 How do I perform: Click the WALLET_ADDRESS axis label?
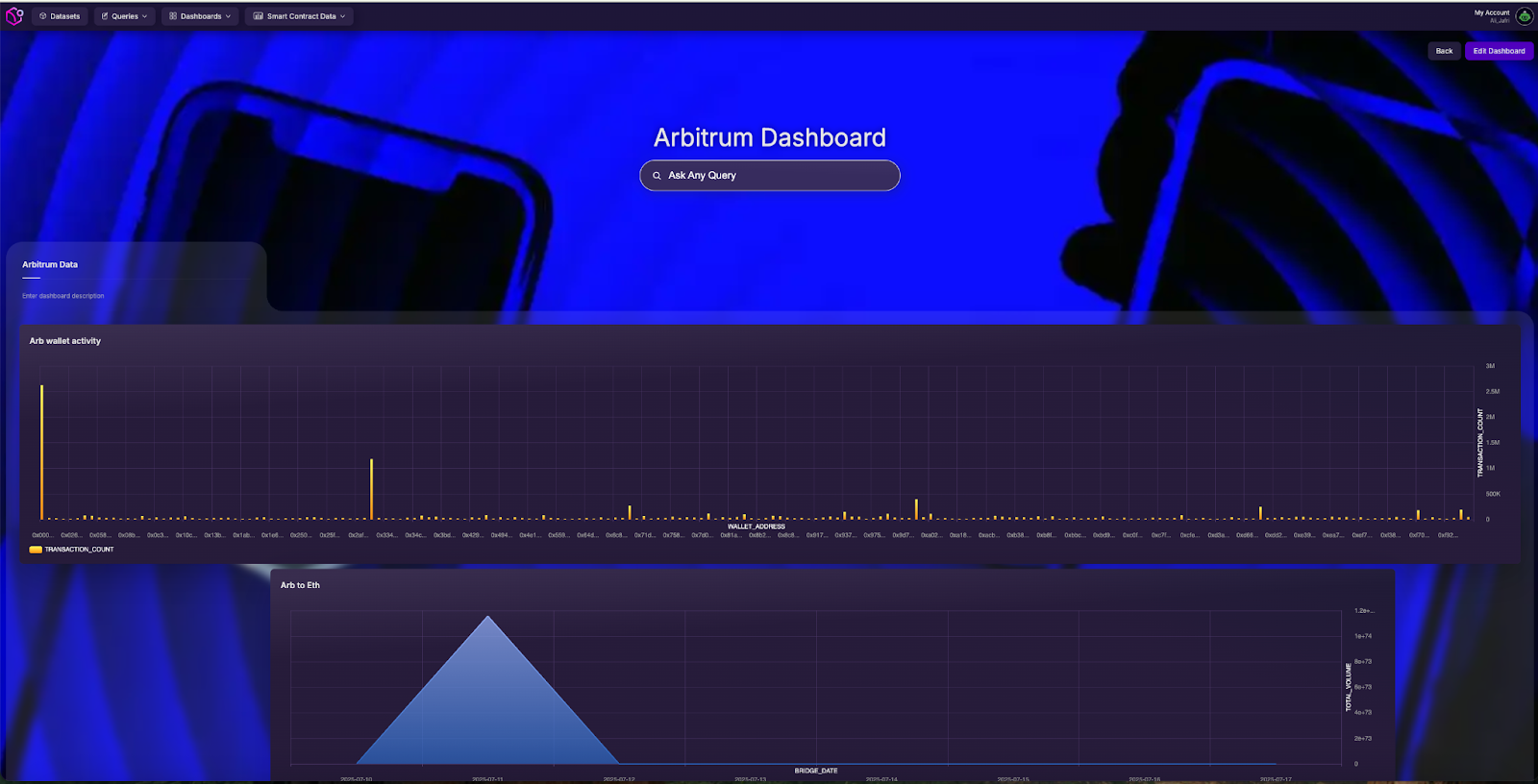(x=757, y=527)
